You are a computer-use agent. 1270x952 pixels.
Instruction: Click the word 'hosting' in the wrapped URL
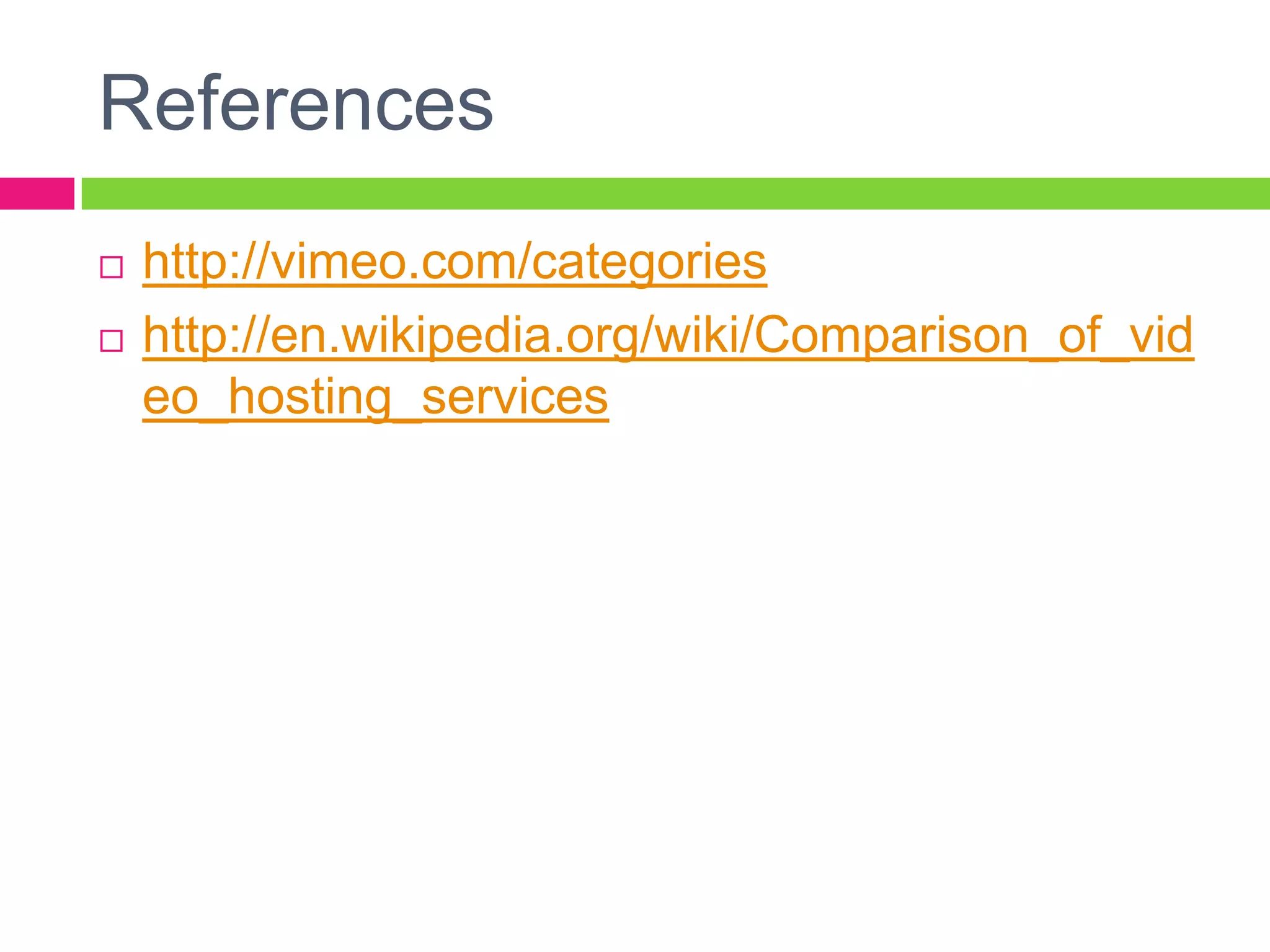[x=310, y=399]
